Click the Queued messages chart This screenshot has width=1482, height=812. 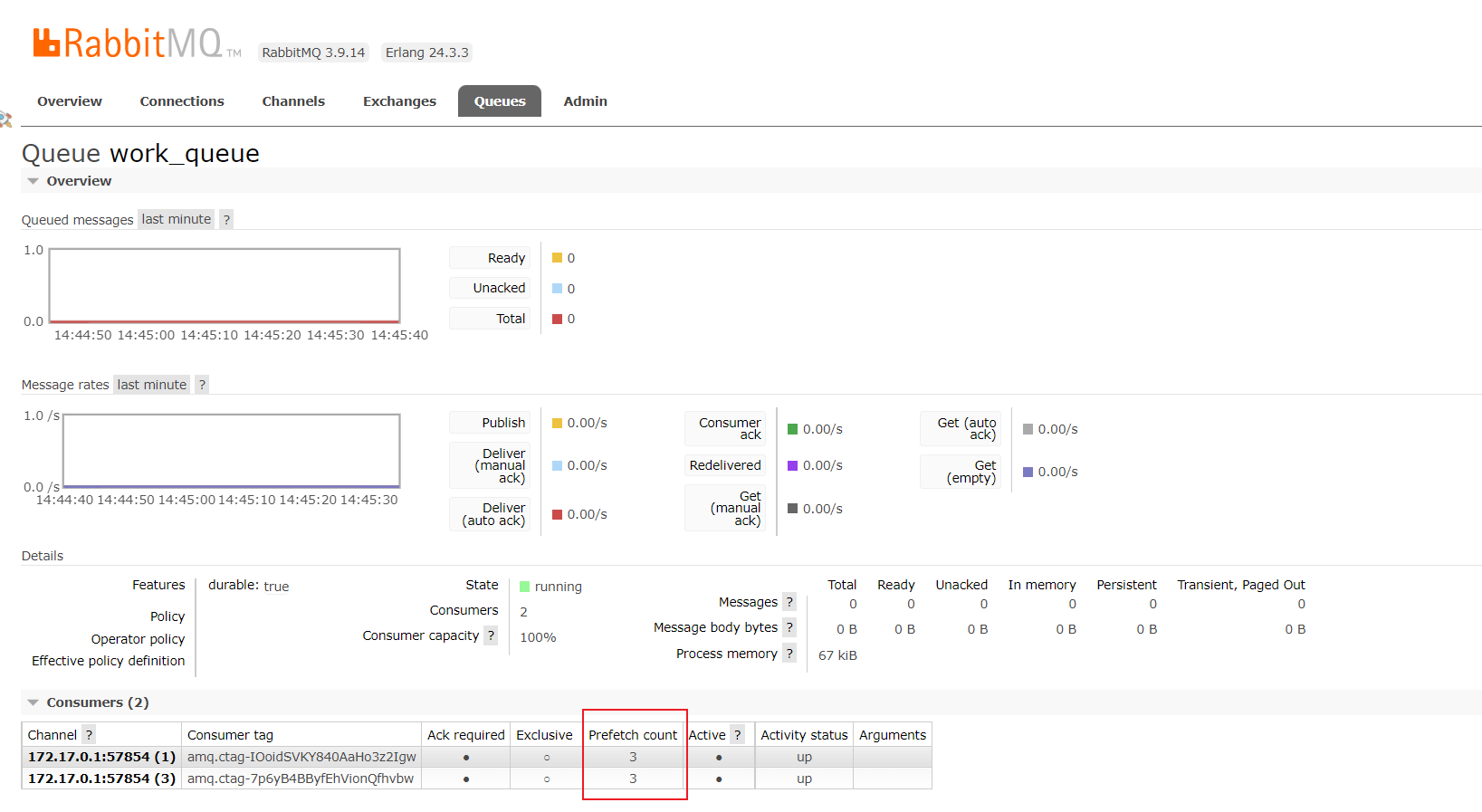click(x=225, y=286)
